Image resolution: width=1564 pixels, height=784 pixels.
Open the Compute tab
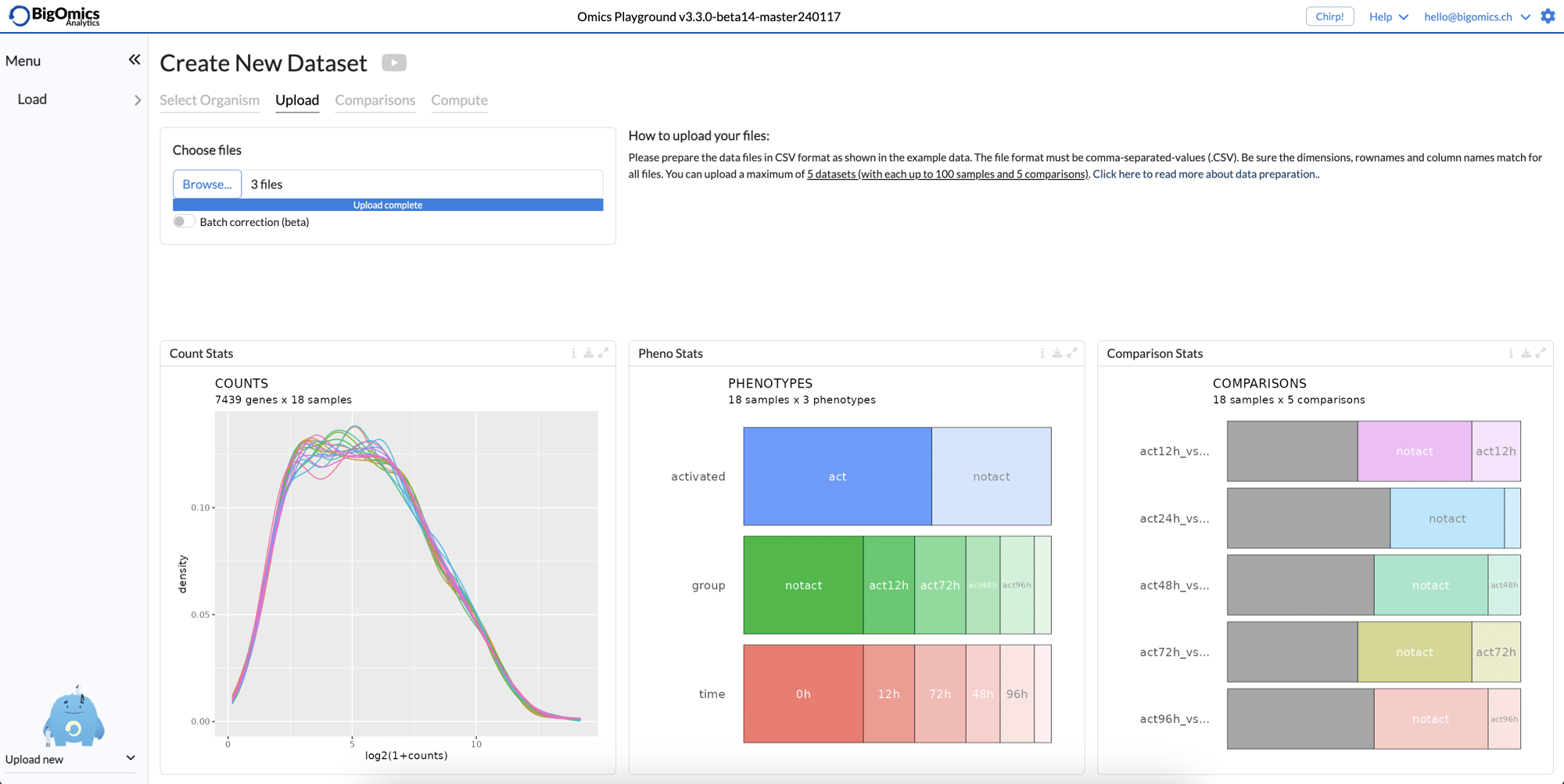coord(459,100)
